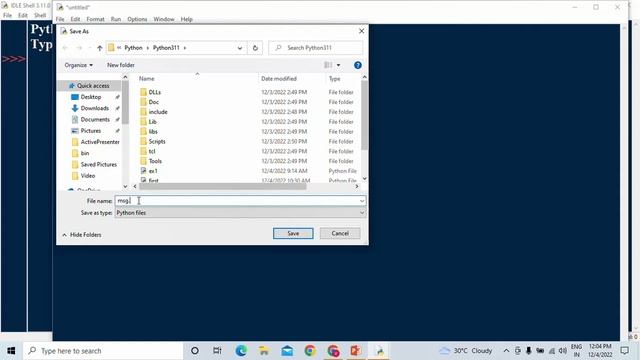The height and width of the screenshot is (360, 640).
Task: Open Task View from taskbar
Action: tap(217, 351)
